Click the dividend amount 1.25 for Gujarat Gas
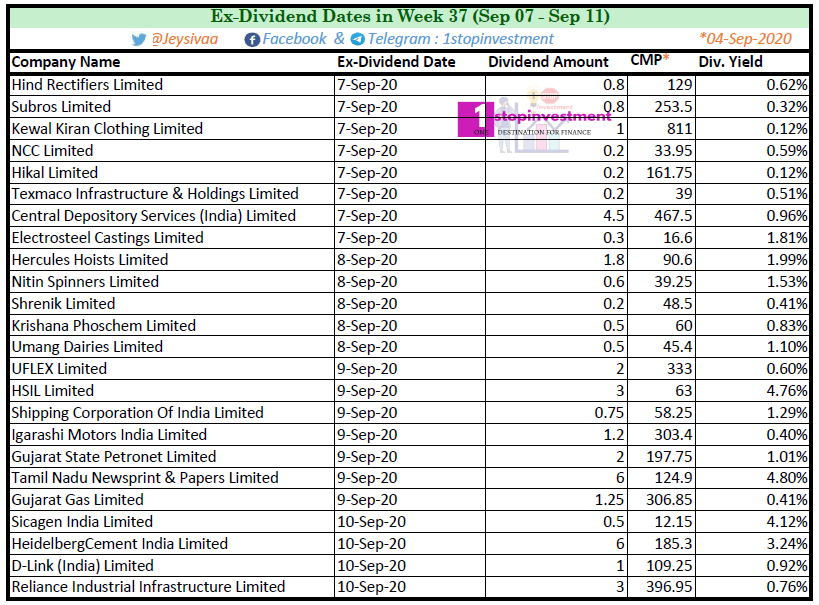Image resolution: width=819 pixels, height=605 pixels. 609,500
